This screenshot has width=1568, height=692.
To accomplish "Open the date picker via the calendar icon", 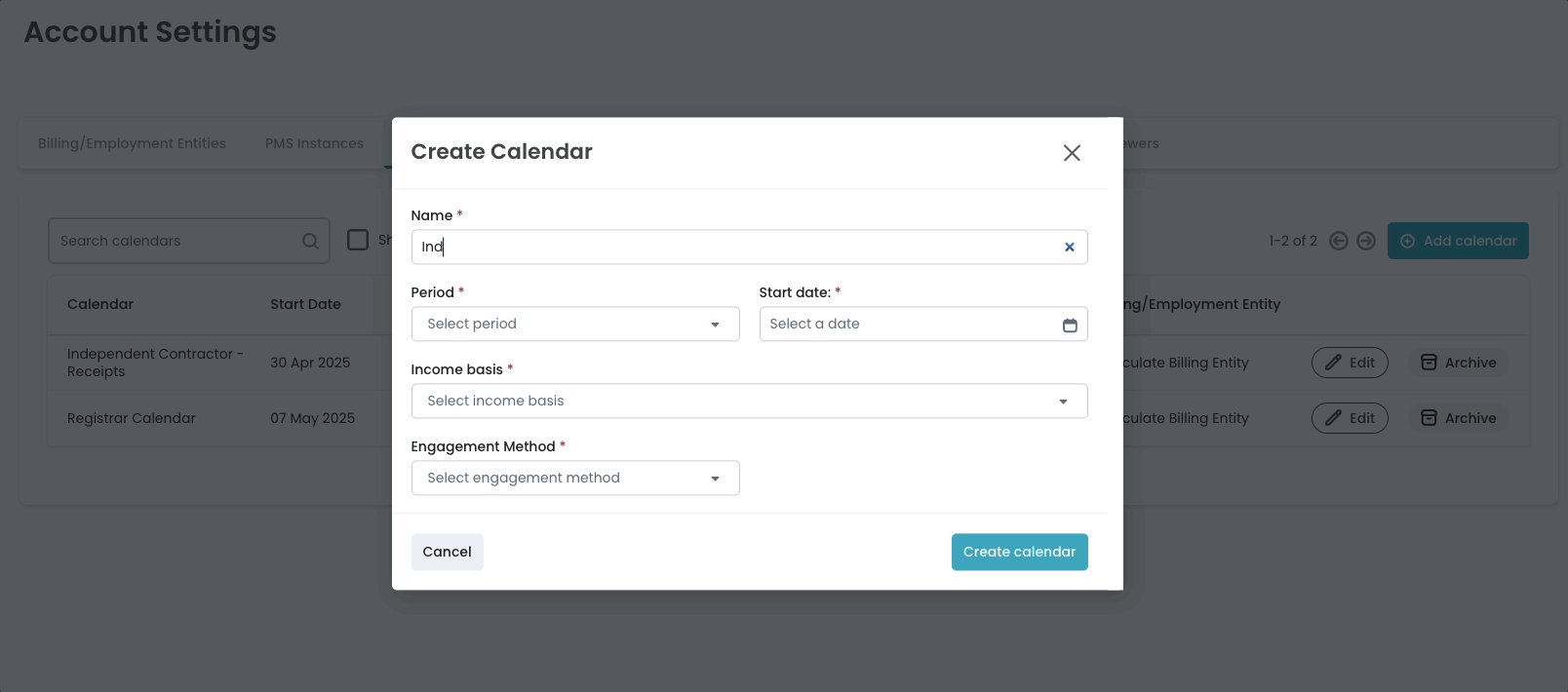I will click(x=1070, y=324).
